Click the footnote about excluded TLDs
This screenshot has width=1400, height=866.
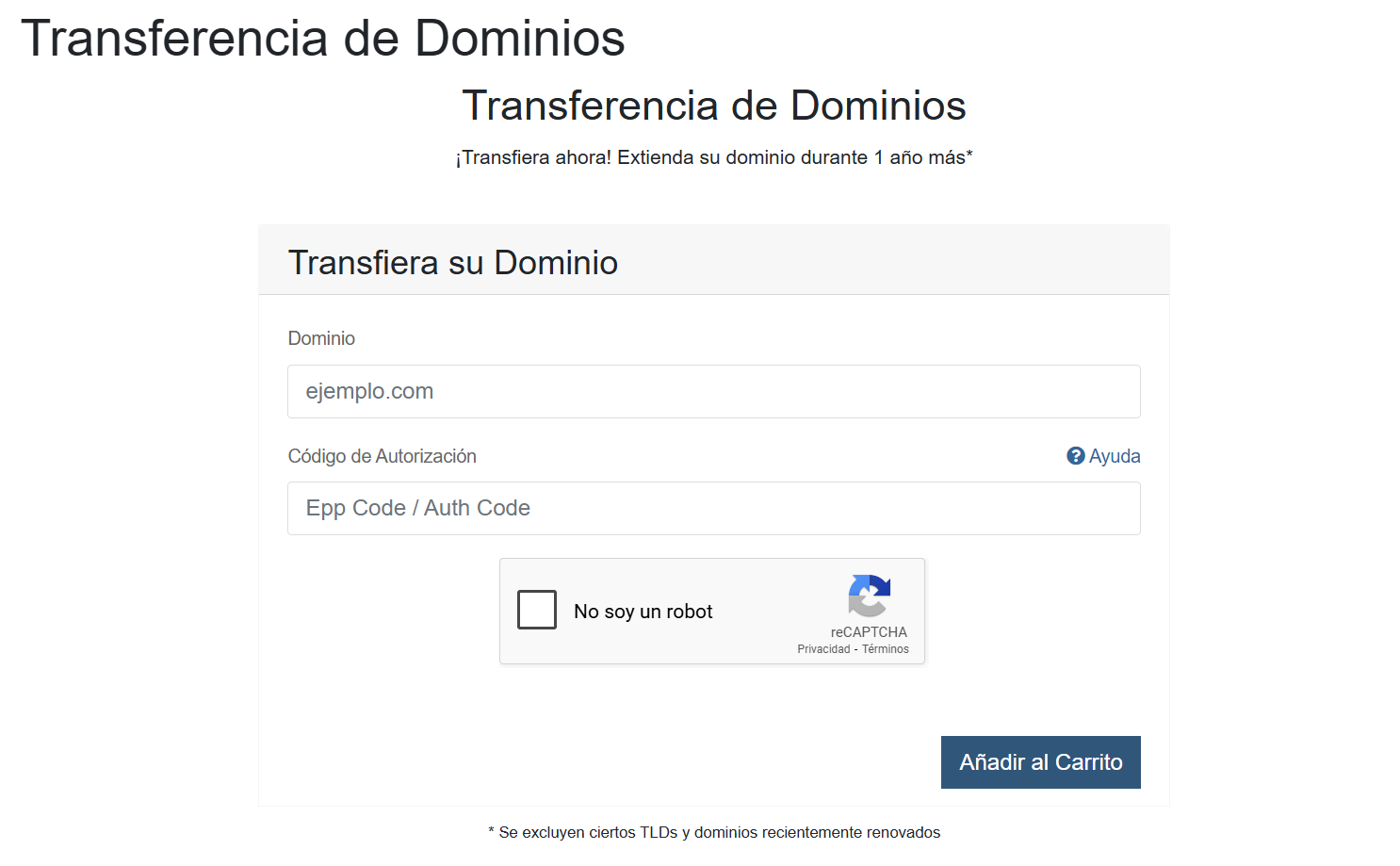[x=714, y=832]
